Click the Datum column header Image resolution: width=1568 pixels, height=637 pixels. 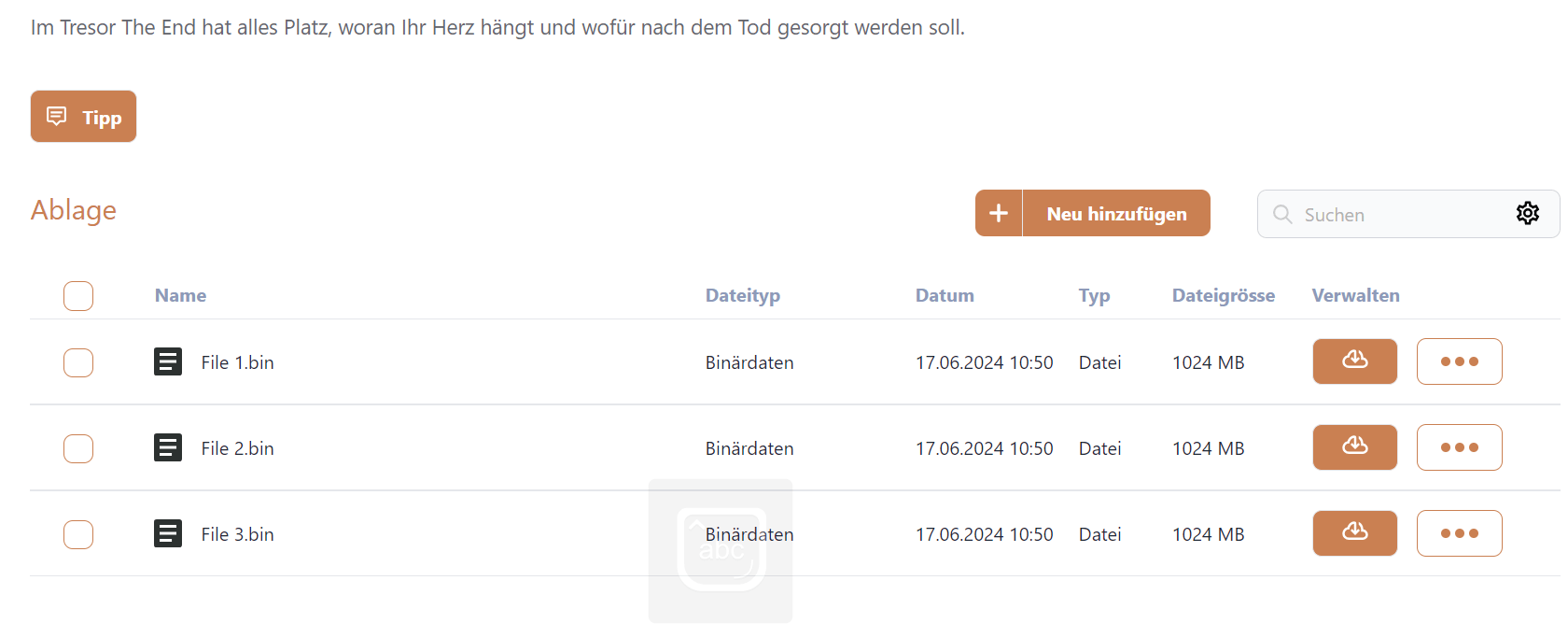[944, 296]
